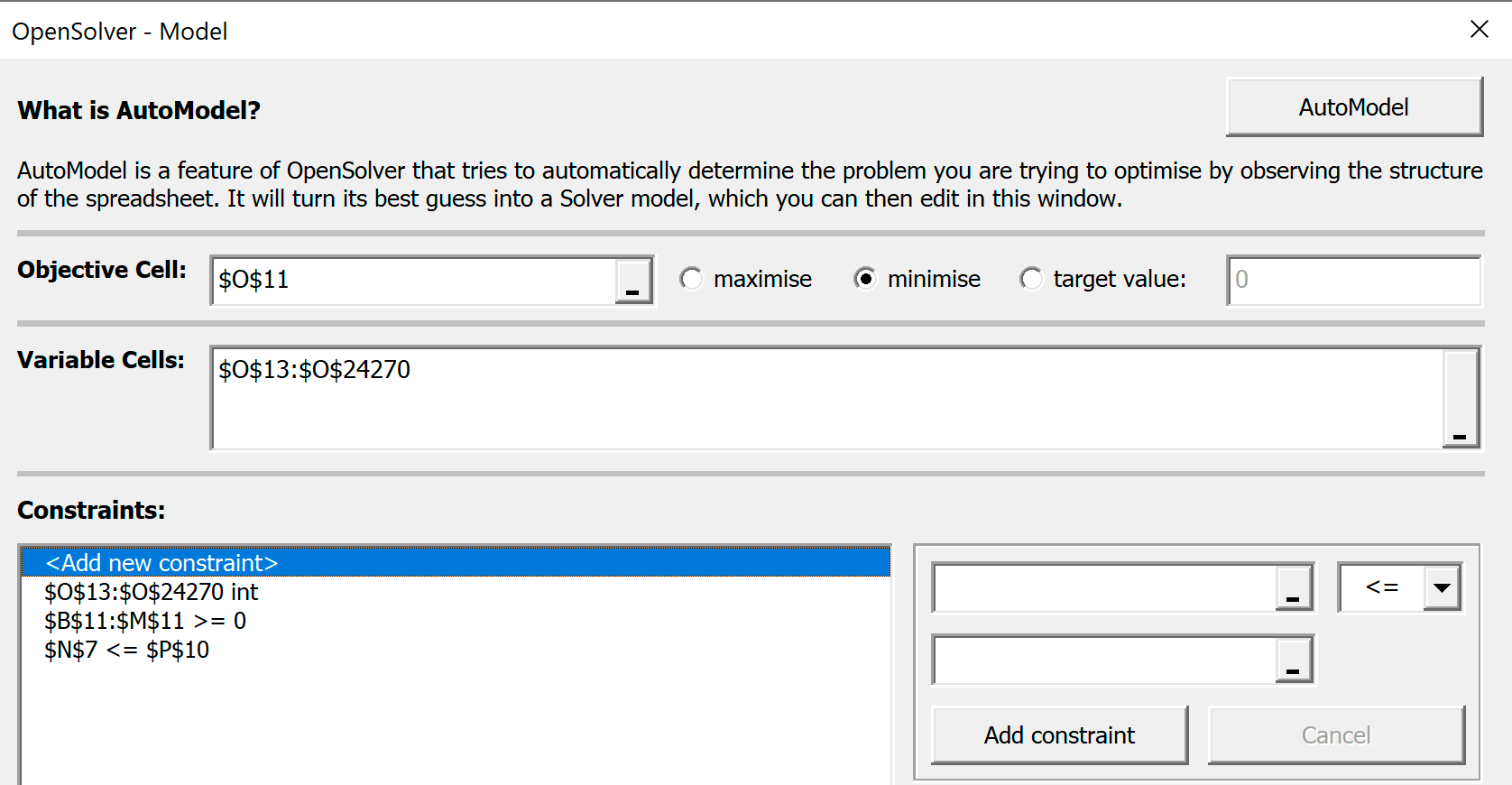Click the Cancel button in constraint editor
This screenshot has height=785, width=1512.
1336,735
